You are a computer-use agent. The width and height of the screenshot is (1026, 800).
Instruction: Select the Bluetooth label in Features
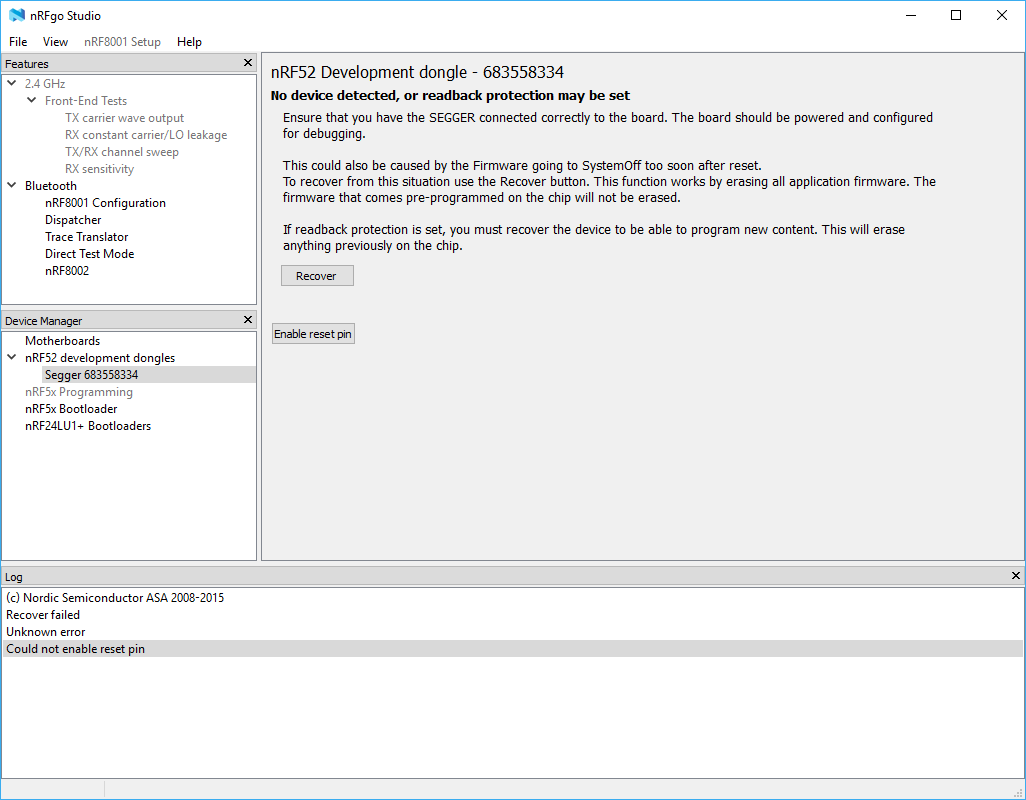click(50, 186)
